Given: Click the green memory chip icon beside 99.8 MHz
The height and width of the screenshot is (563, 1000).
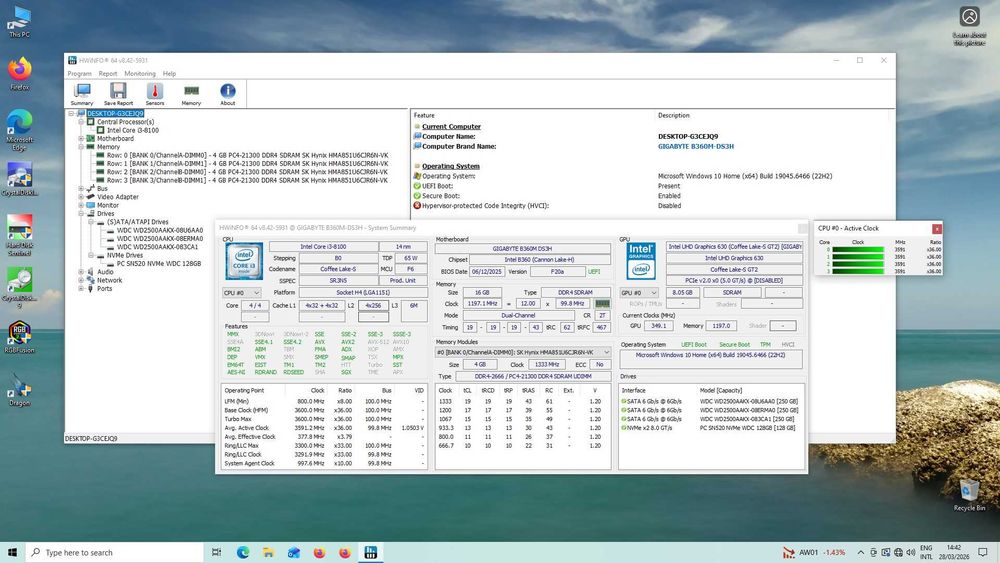Looking at the screenshot, I should 602,303.
